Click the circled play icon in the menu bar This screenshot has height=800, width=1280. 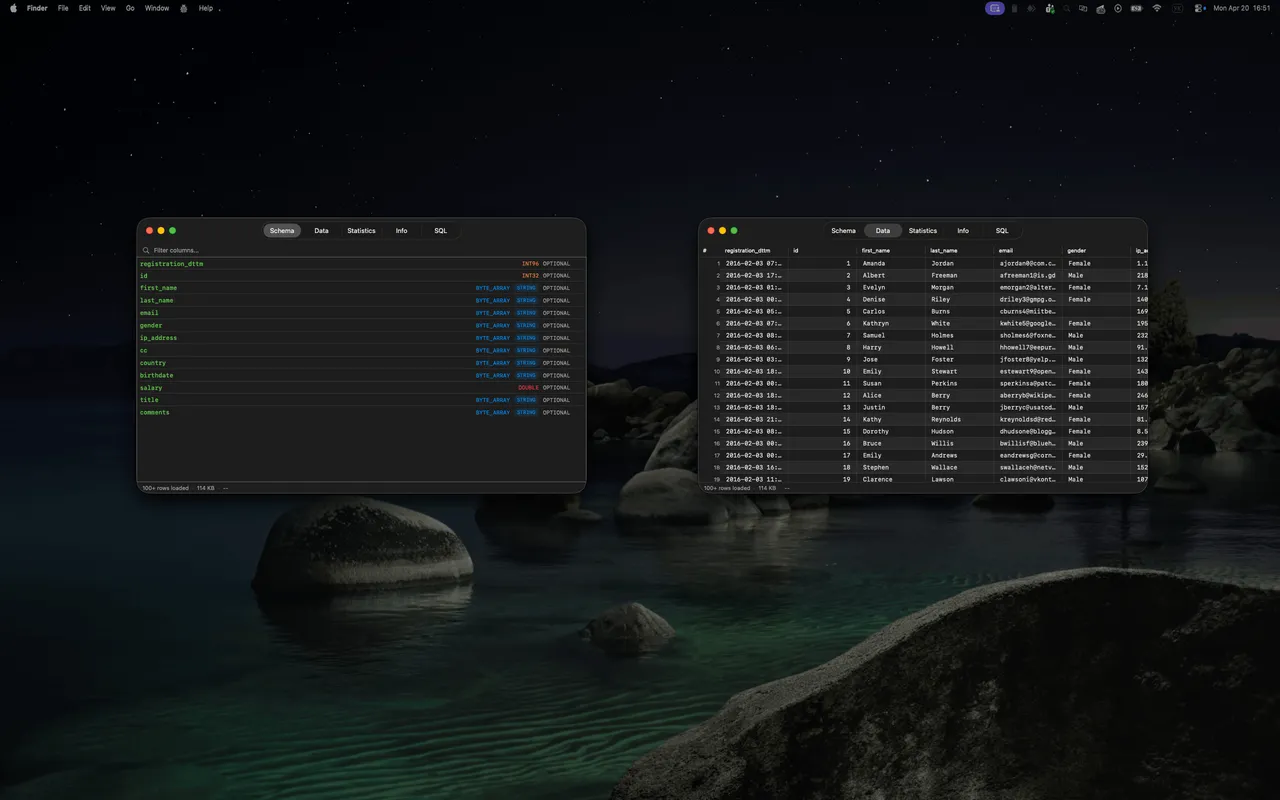click(x=1118, y=8)
